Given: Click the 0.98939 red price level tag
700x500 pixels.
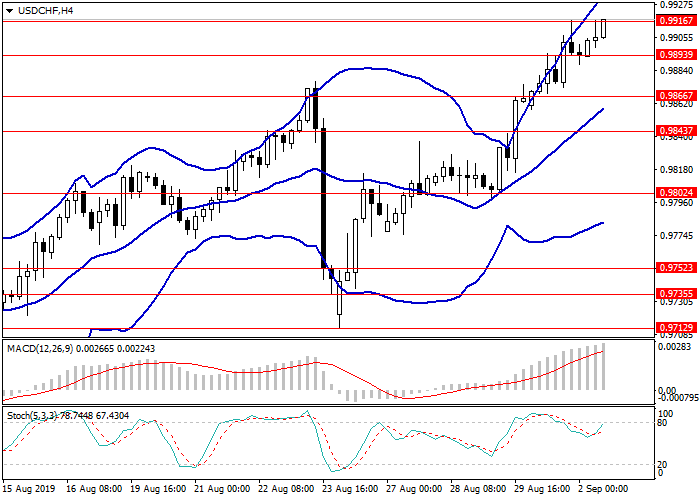Looking at the screenshot, I should tap(670, 55).
